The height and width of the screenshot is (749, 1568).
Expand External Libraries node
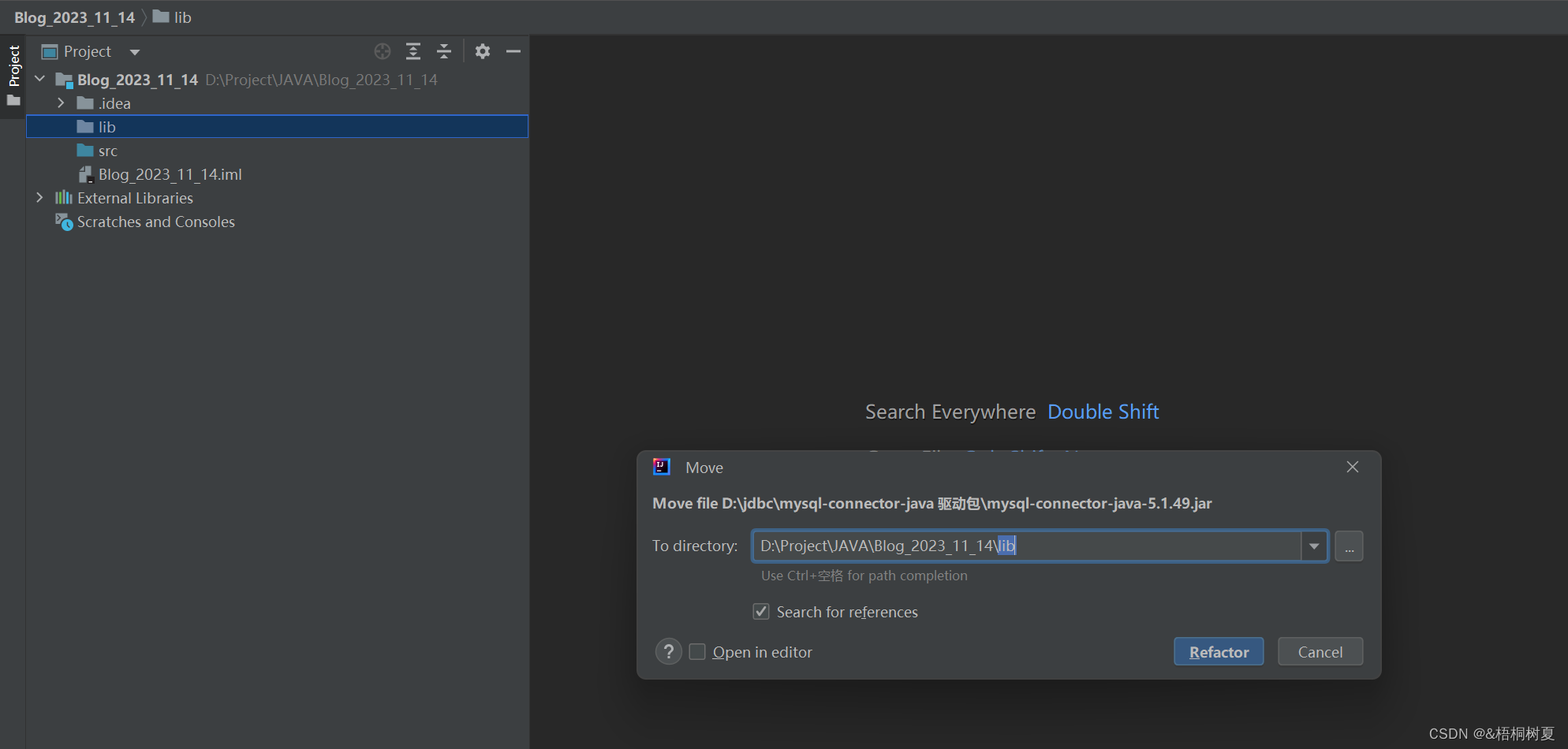point(40,197)
